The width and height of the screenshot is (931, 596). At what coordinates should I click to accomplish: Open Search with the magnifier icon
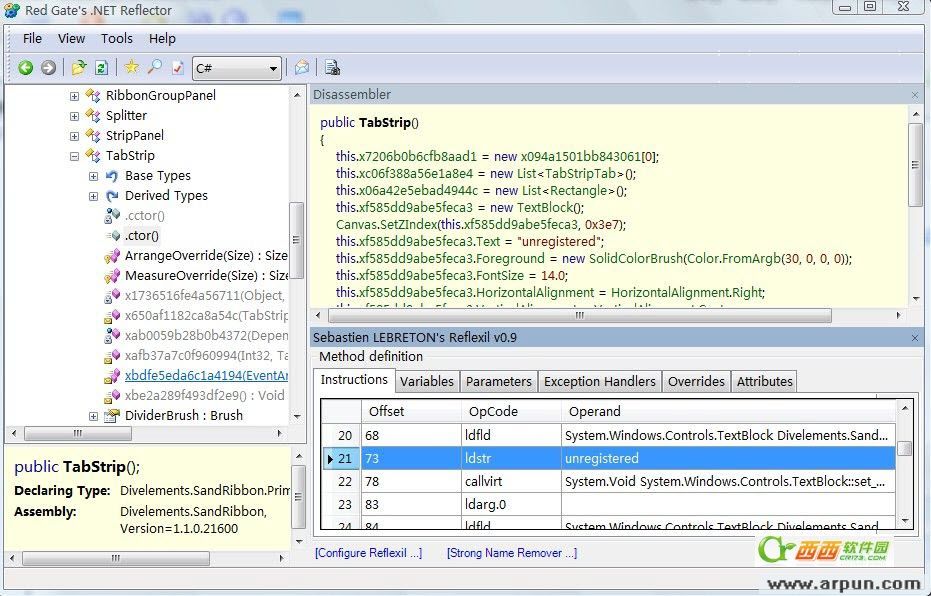(154, 68)
